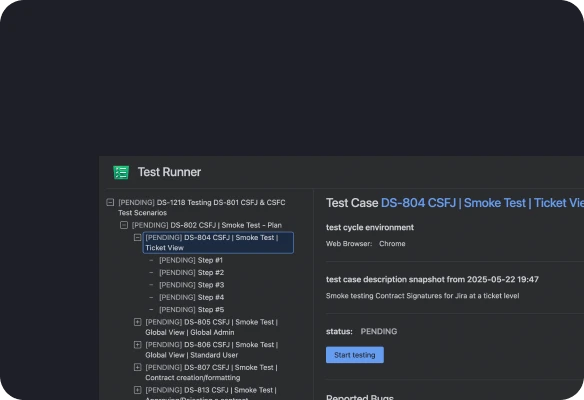This screenshot has width=584, height=400.
Task: Collapse the DS-804 Ticket View node
Action: coord(137,238)
